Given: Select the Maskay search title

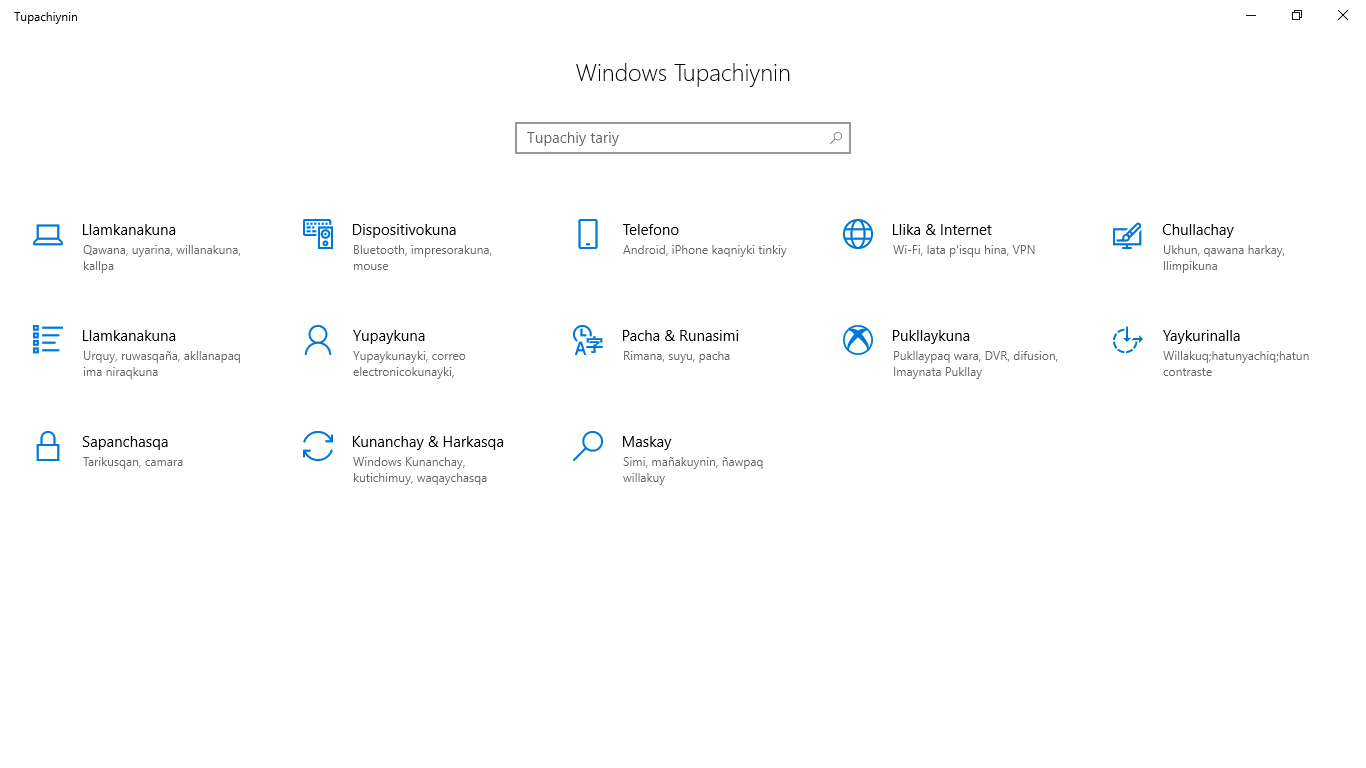Looking at the screenshot, I should tap(647, 442).
